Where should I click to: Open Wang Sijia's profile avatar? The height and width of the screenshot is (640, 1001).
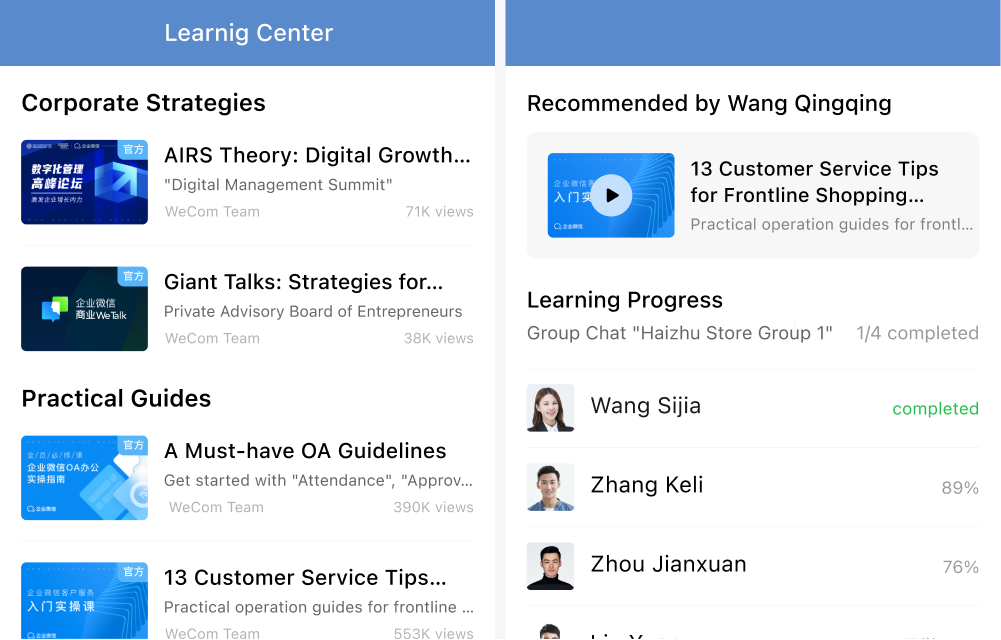(x=550, y=408)
